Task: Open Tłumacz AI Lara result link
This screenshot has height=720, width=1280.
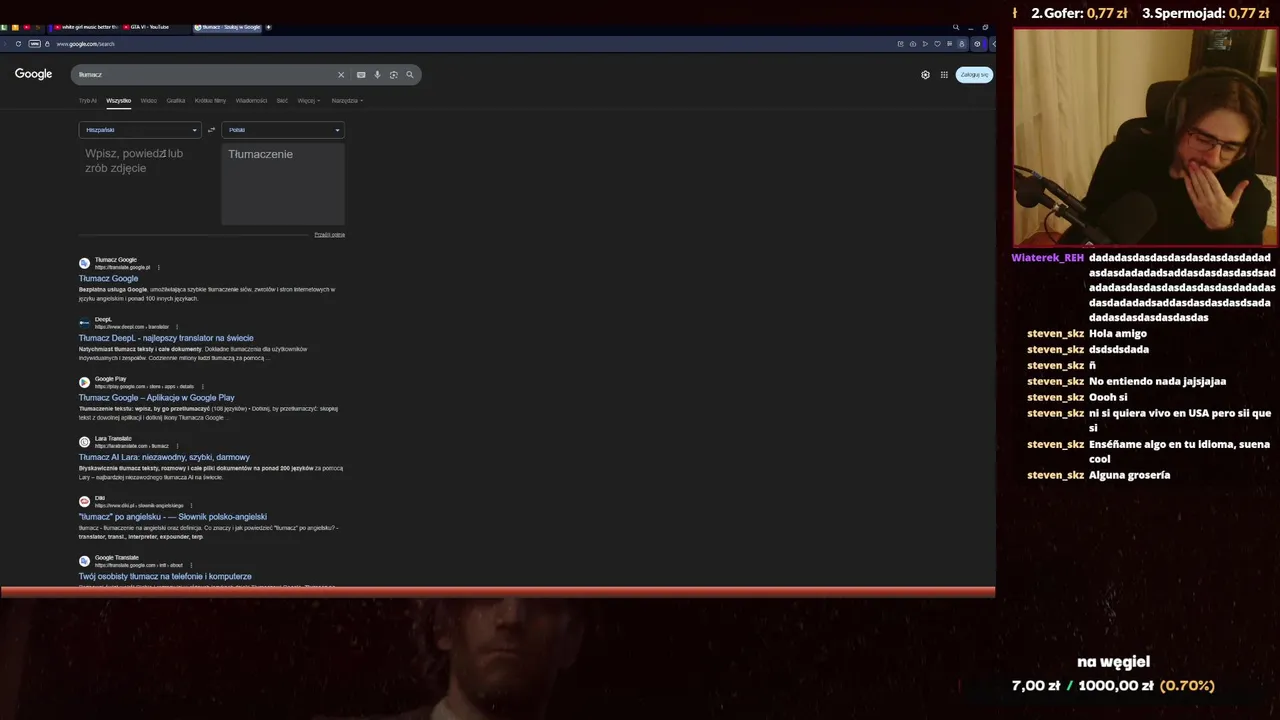Action: pos(164,457)
